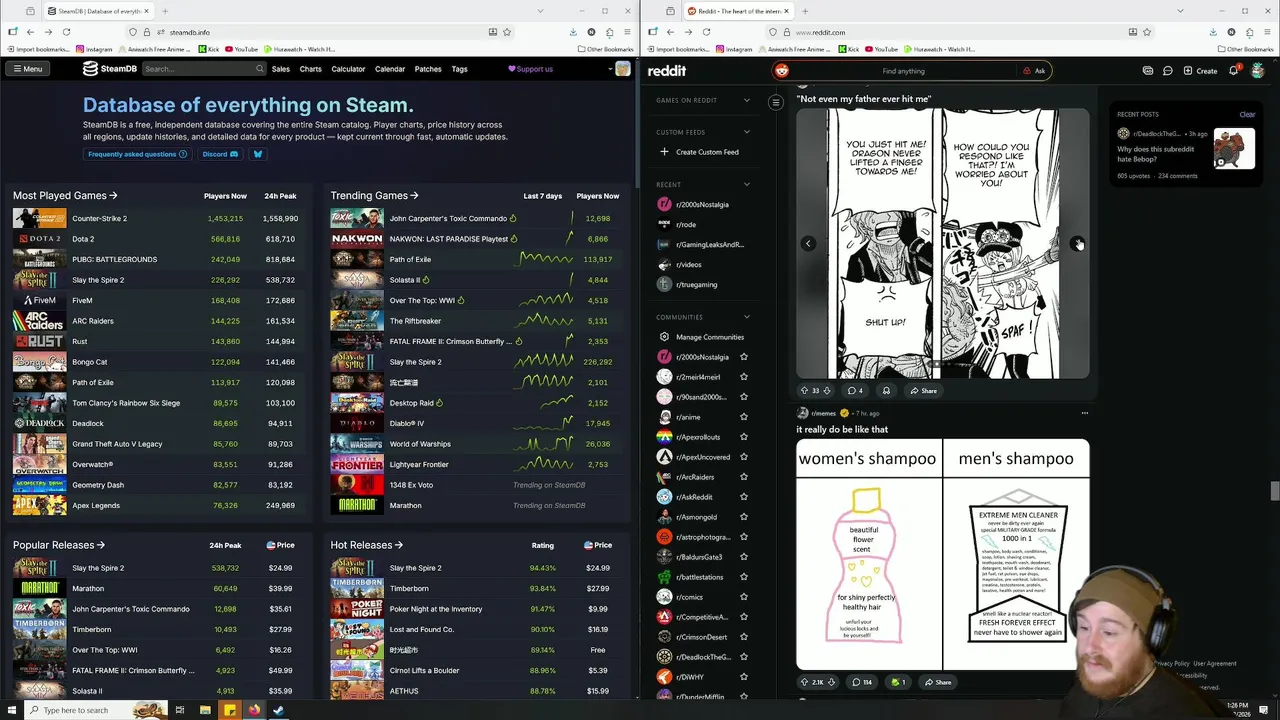
Task: Collapse the Recent section in Reddit sidebar
Action: coord(746,184)
